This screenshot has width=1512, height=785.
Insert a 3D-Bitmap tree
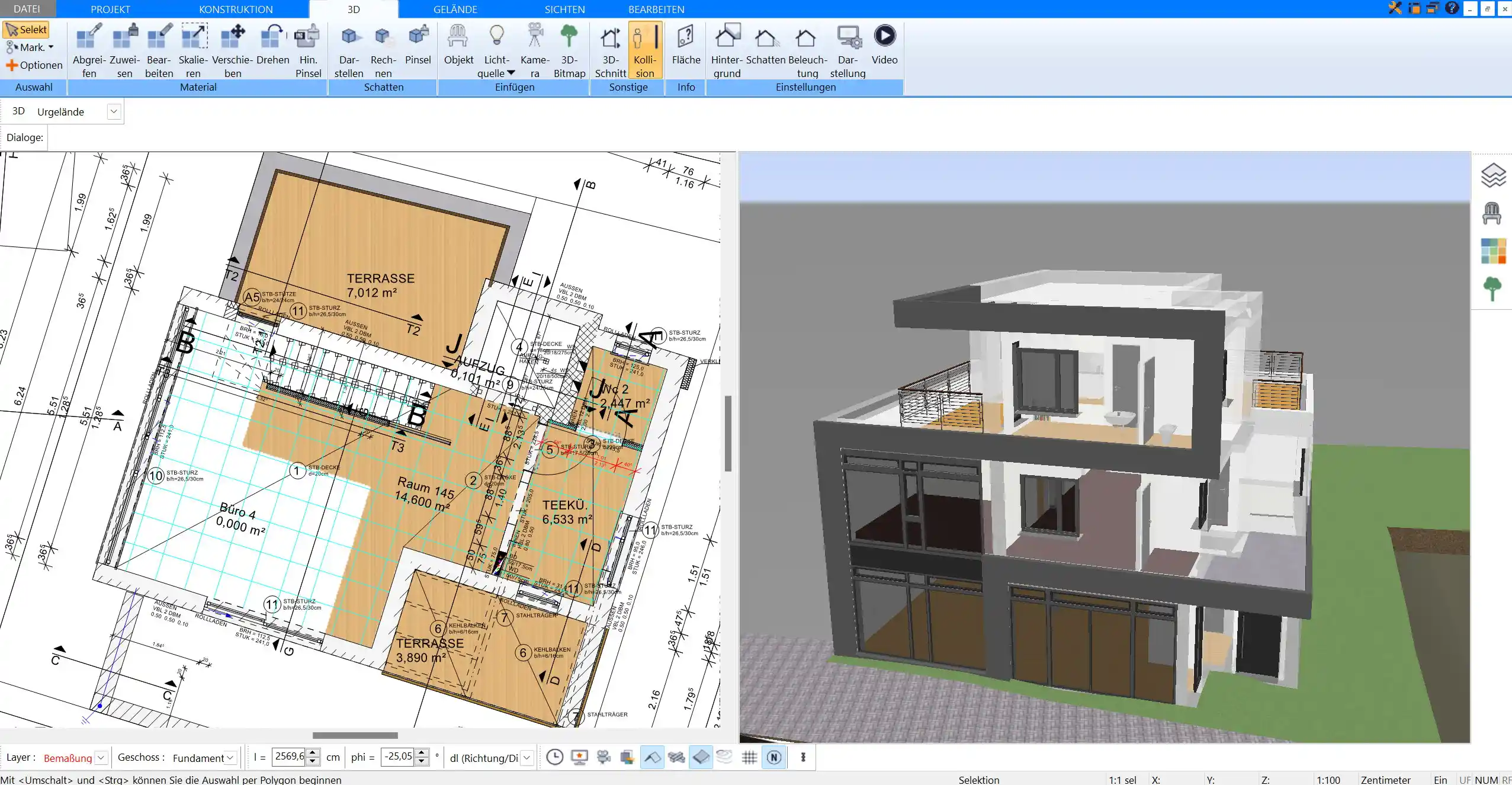[569, 51]
